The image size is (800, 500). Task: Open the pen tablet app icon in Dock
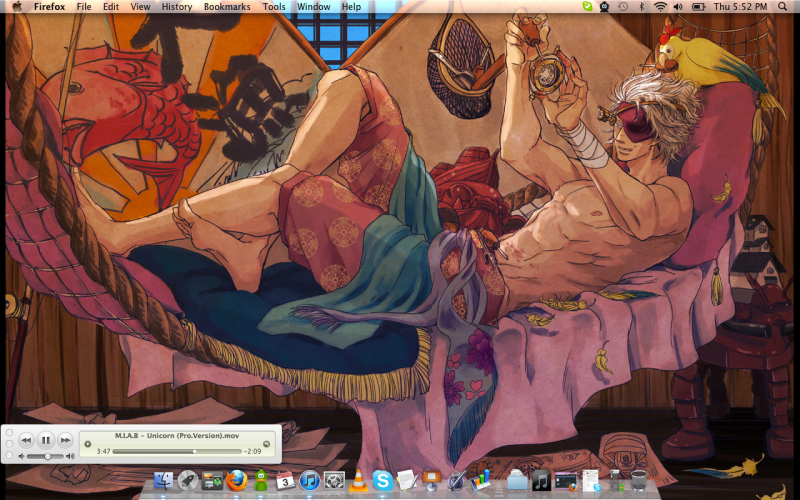tap(456, 481)
